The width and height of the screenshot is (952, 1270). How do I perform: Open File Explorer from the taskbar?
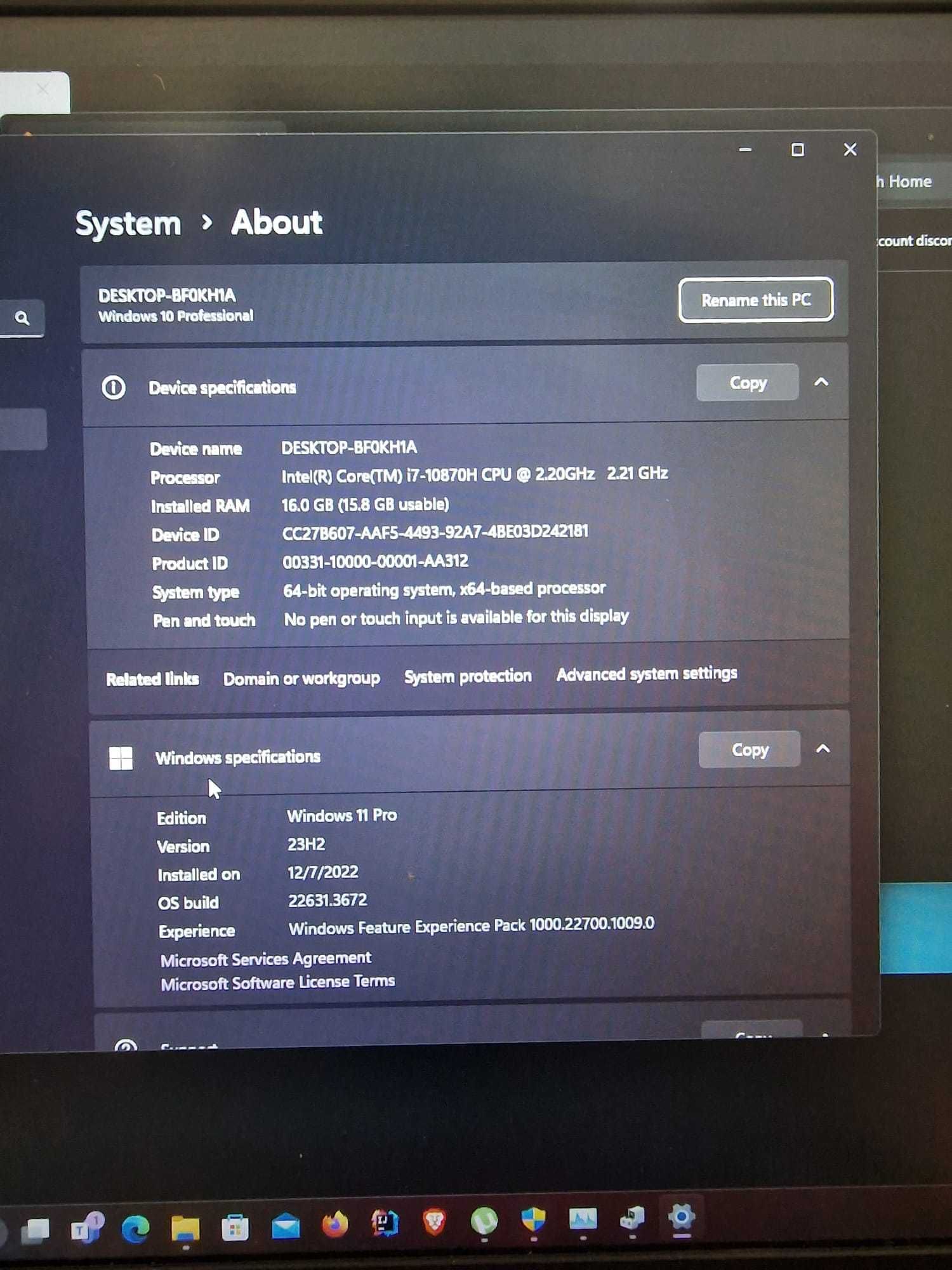[x=185, y=1228]
